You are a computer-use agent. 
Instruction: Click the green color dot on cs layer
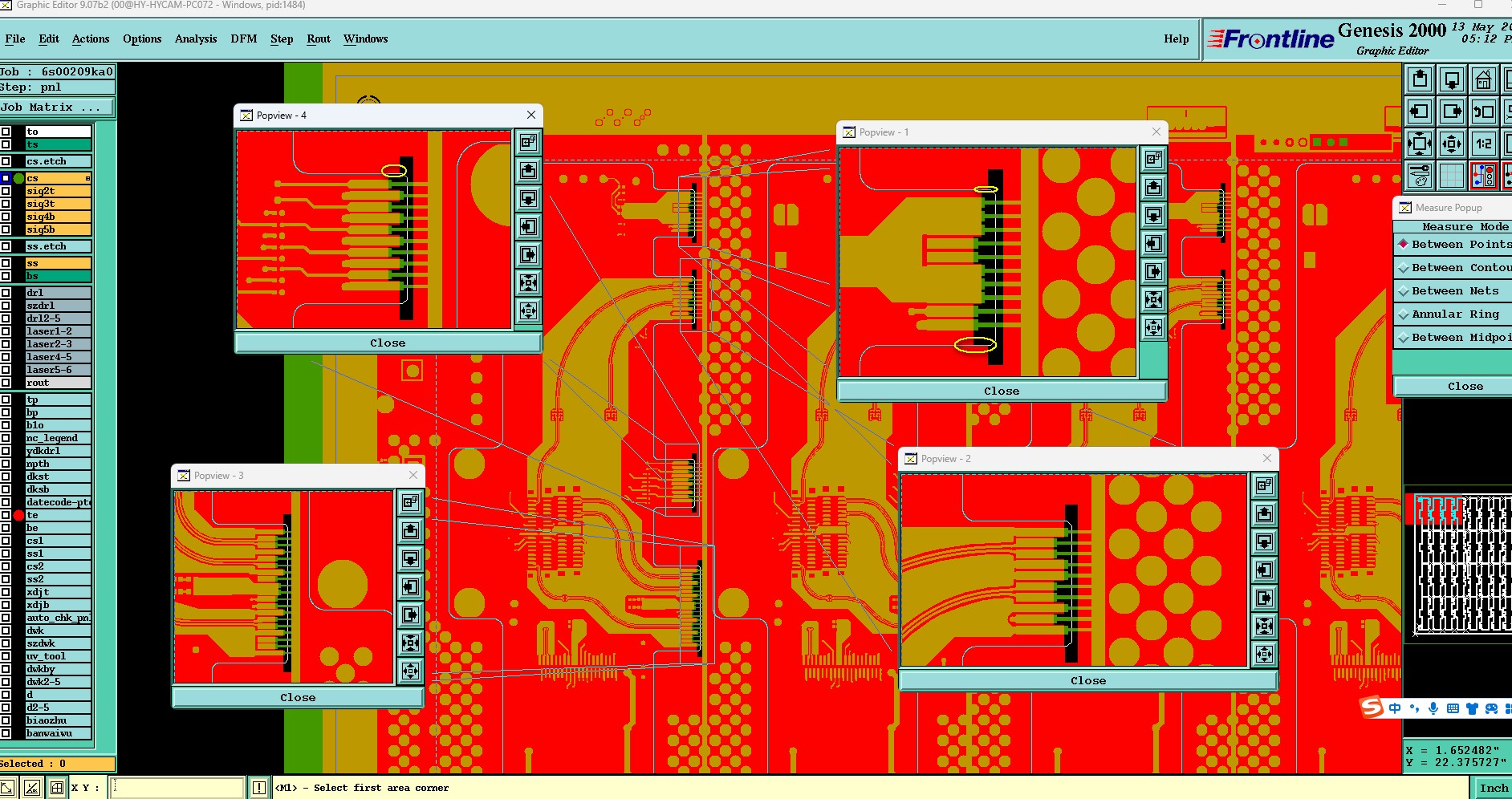(18, 178)
